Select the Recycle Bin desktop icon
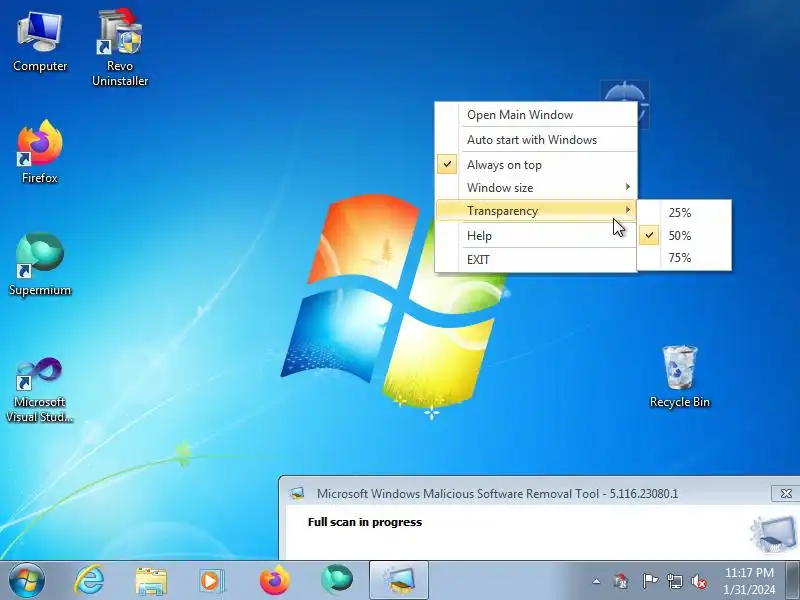 tap(680, 377)
